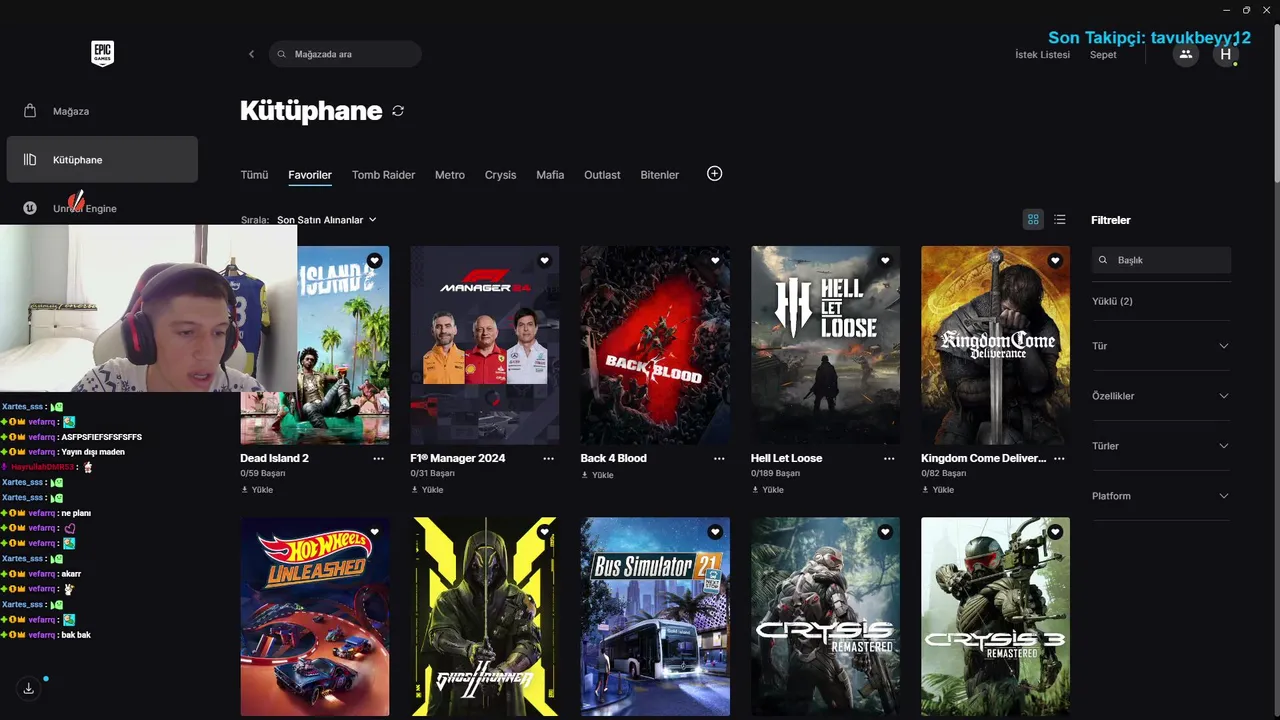This screenshot has width=1280, height=720.
Task: Open Hot Wheels Unleashed cover thumbnail
Action: pos(315,616)
